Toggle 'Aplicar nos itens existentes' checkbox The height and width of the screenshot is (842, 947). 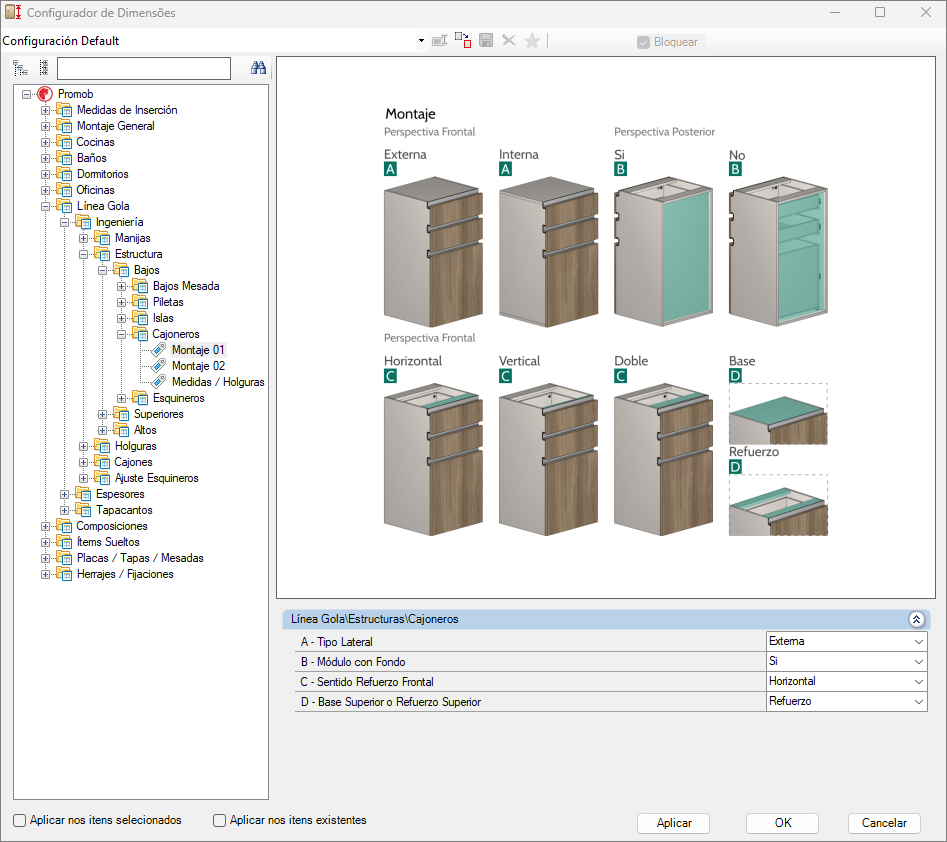pos(220,821)
